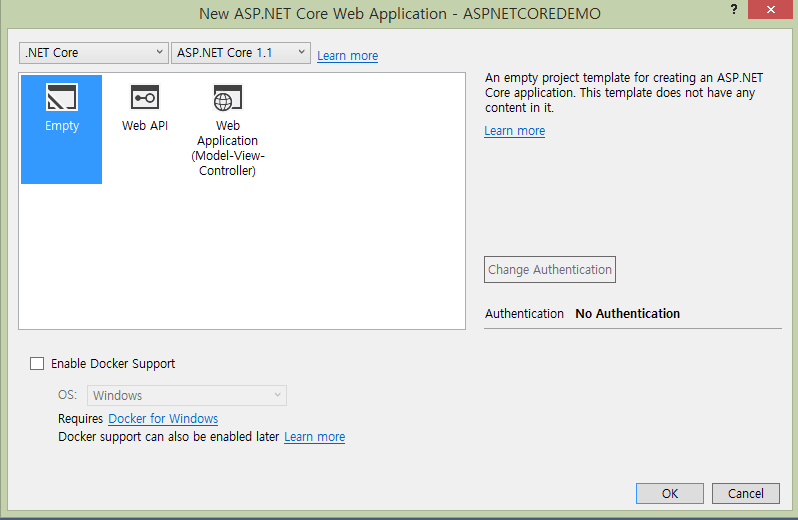
Task: Enable Docker Support checkbox
Action: pyautogui.click(x=37, y=363)
